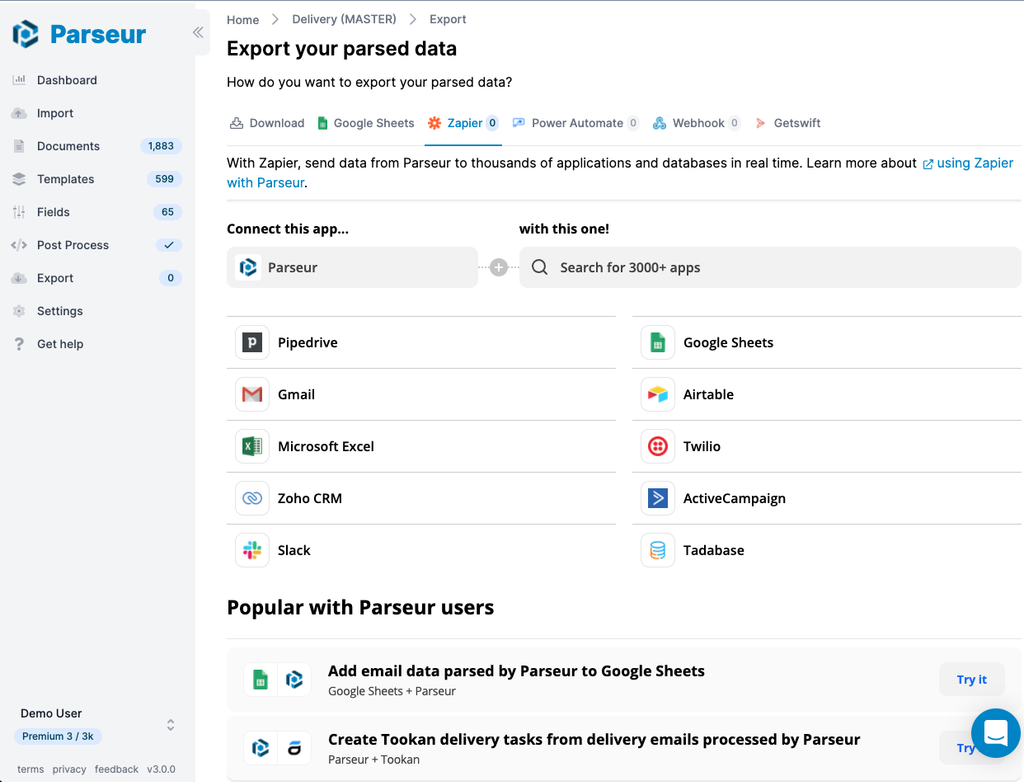View Templates in the sidebar
This screenshot has width=1024, height=782.
coord(66,179)
